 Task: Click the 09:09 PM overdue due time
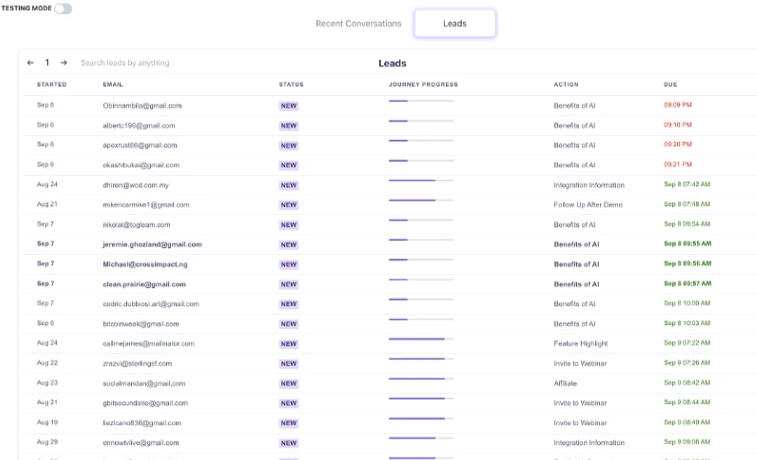coord(677,105)
